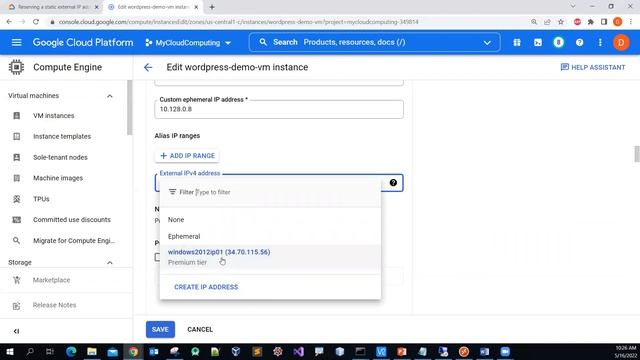The width and height of the screenshot is (640, 360).
Task: Select windows2012ip01 (34.70.115.56) option
Action: point(270,257)
